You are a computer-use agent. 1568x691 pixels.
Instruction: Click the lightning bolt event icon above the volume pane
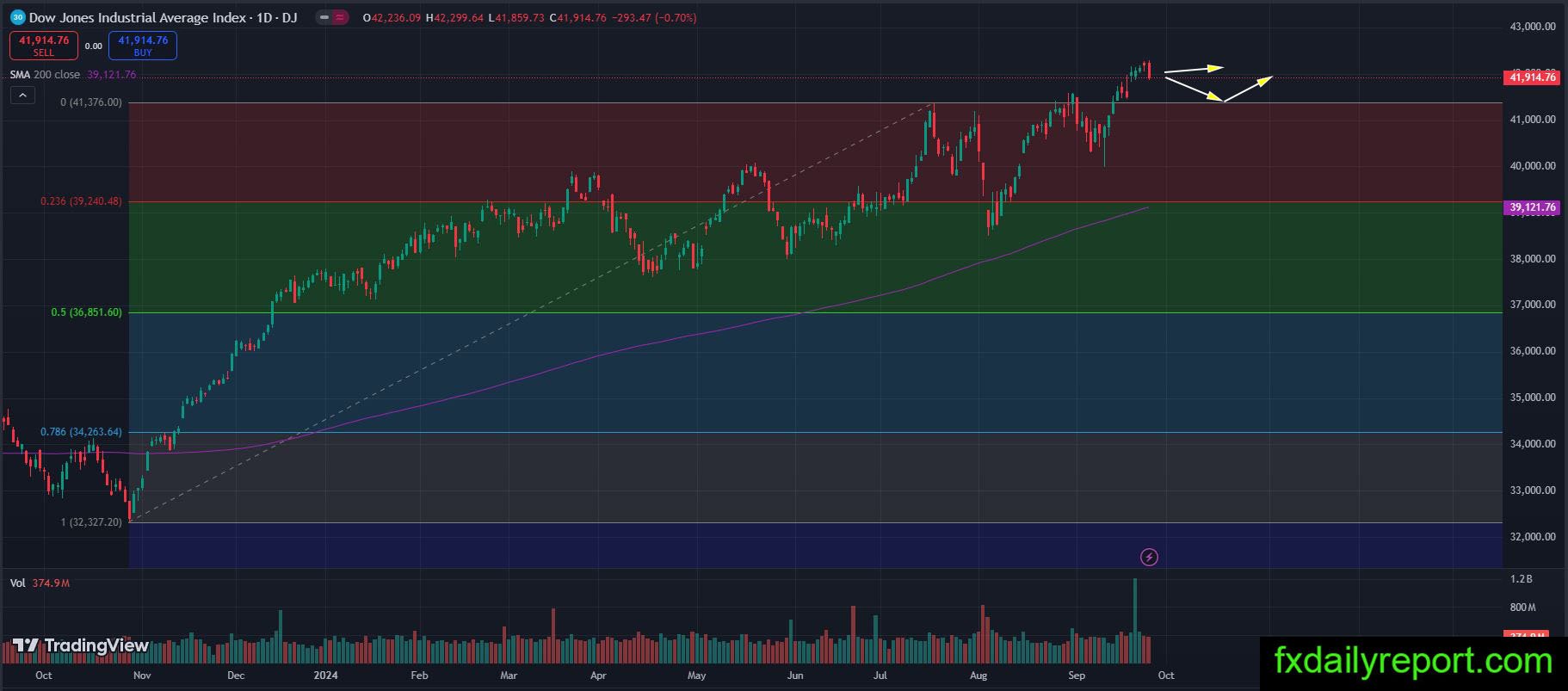tap(1149, 558)
